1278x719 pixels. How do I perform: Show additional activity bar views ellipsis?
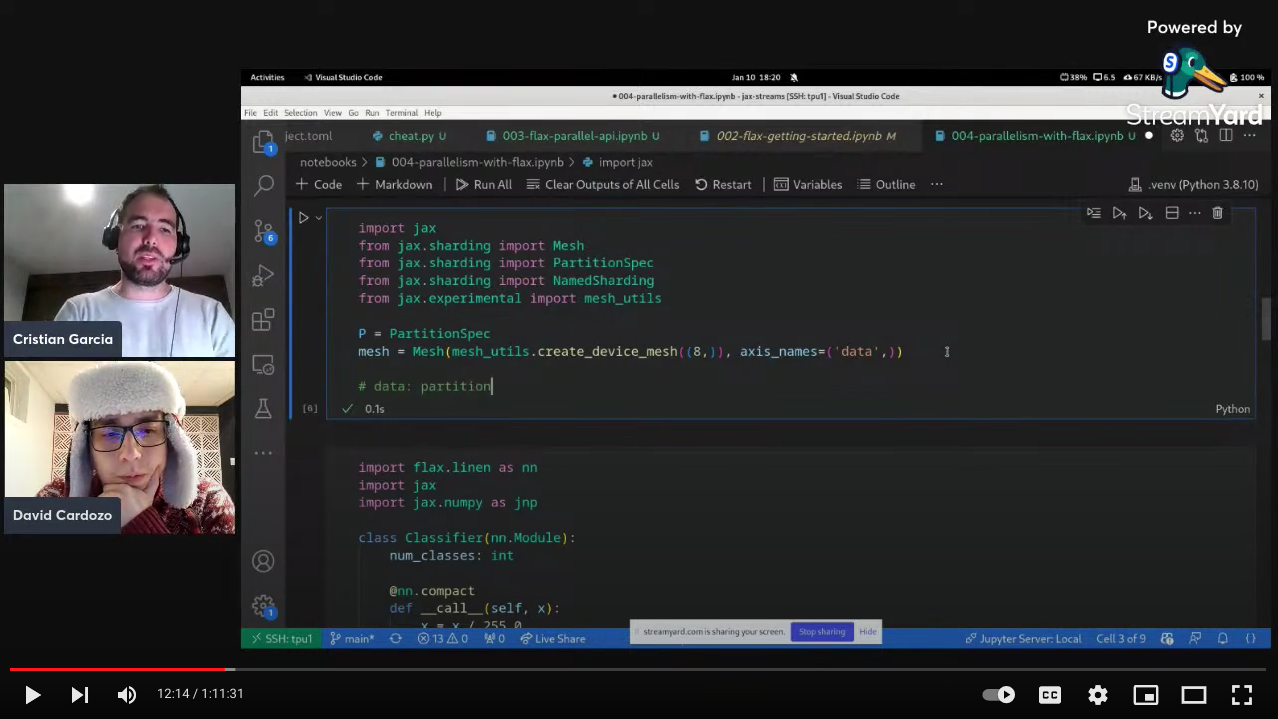click(263, 453)
